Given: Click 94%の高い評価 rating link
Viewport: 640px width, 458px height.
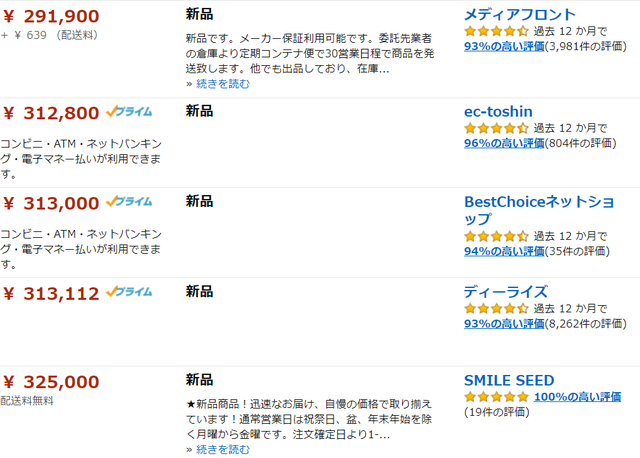Looking at the screenshot, I should point(504,251).
